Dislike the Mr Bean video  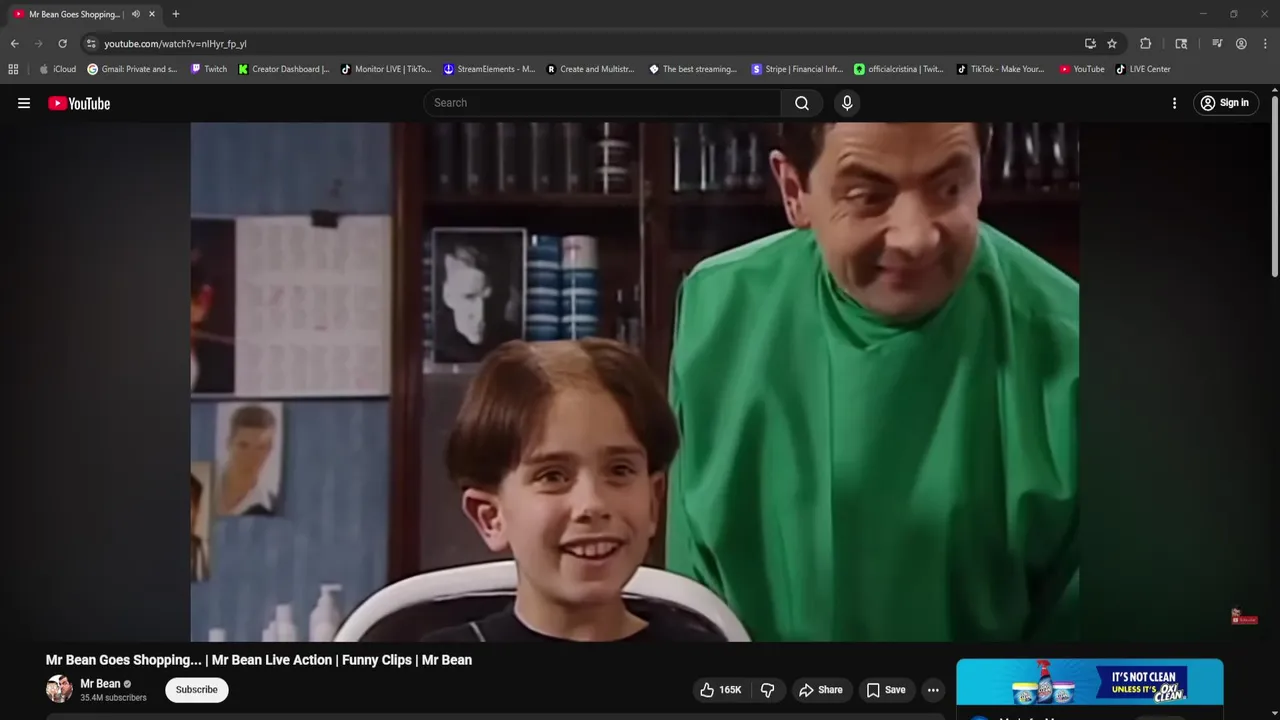tap(767, 690)
